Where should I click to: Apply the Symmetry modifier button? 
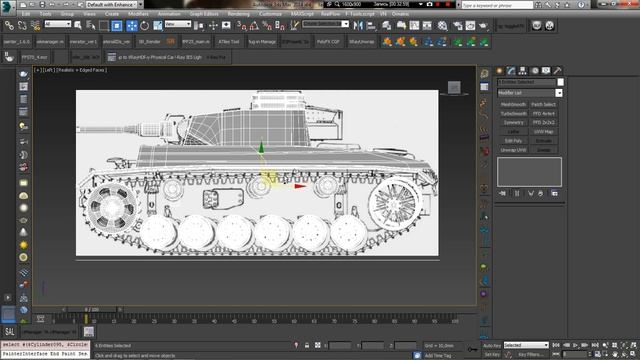click(x=513, y=122)
